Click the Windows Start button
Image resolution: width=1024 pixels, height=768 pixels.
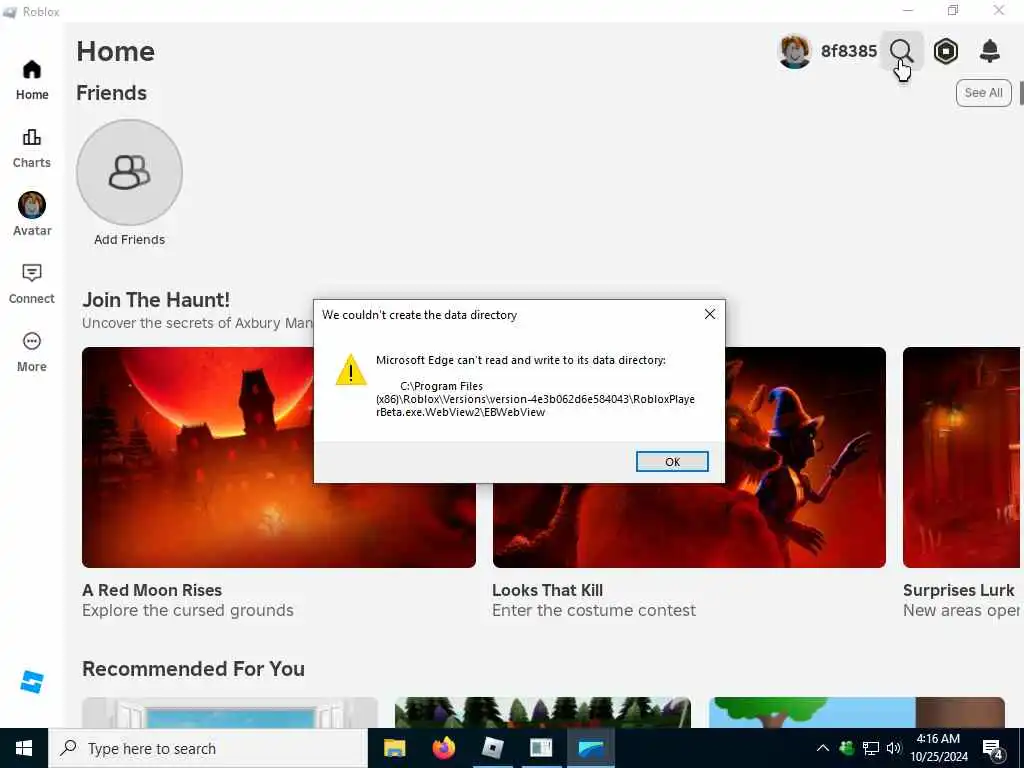coord(24,748)
